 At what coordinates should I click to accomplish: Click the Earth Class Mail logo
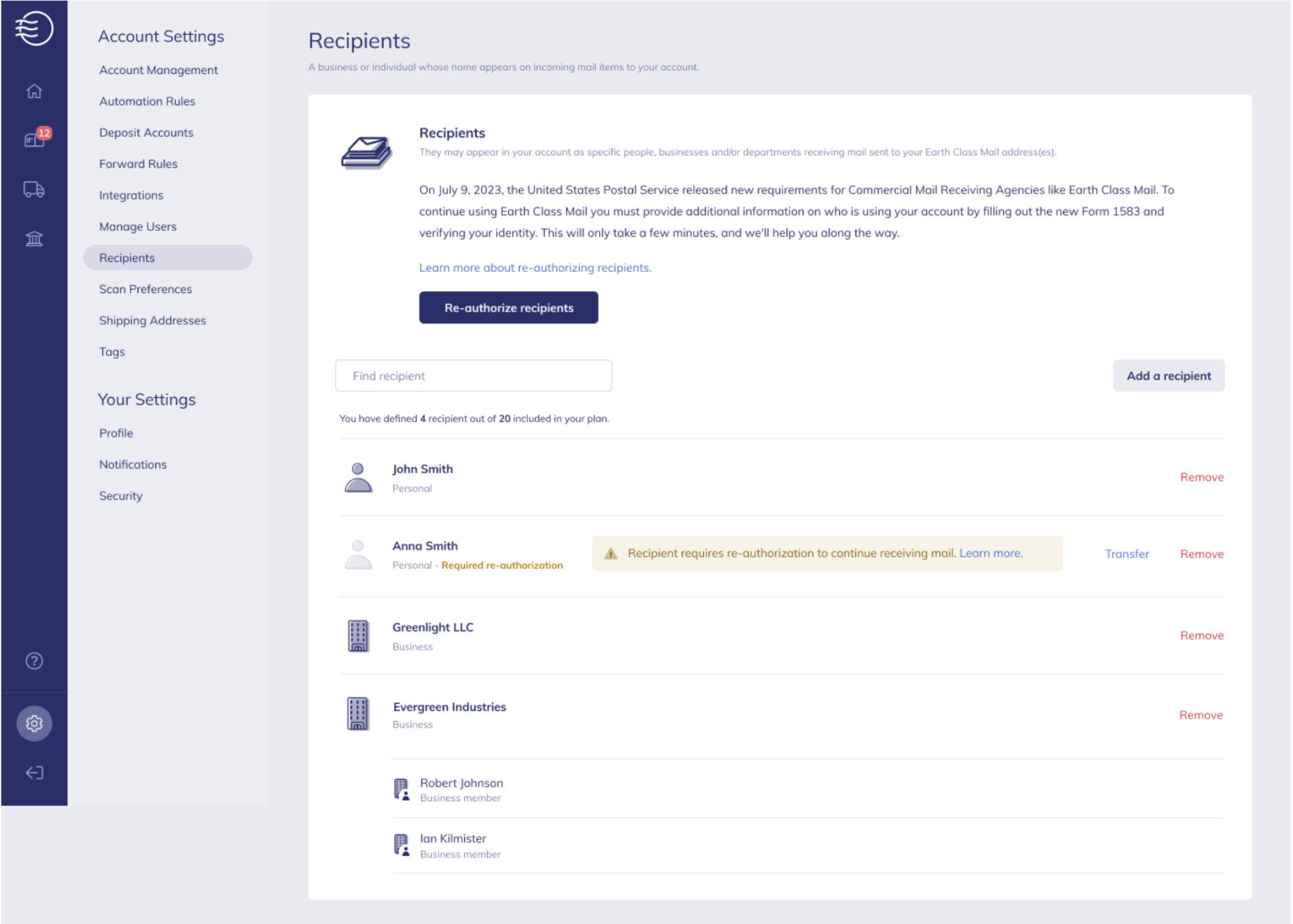click(34, 28)
